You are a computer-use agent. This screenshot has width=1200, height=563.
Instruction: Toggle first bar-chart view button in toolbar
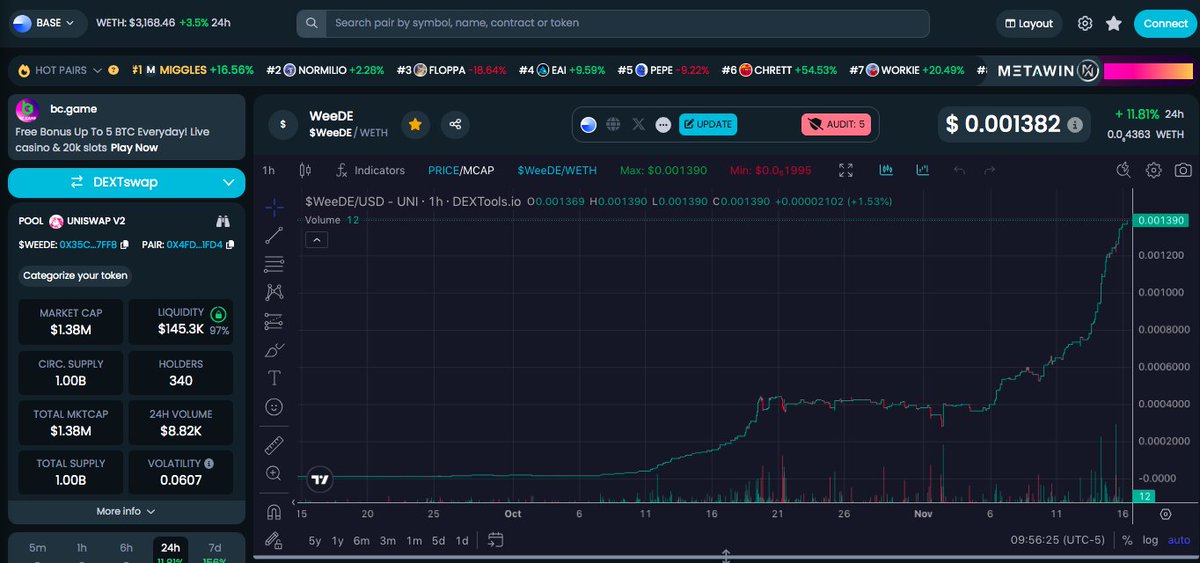[x=886, y=170]
